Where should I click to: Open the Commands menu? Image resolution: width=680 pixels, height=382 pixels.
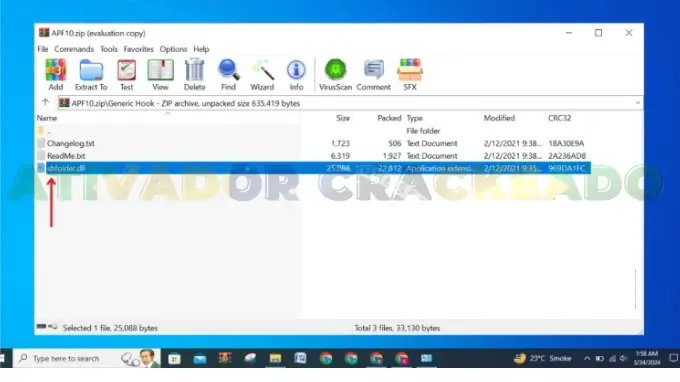[x=74, y=49]
